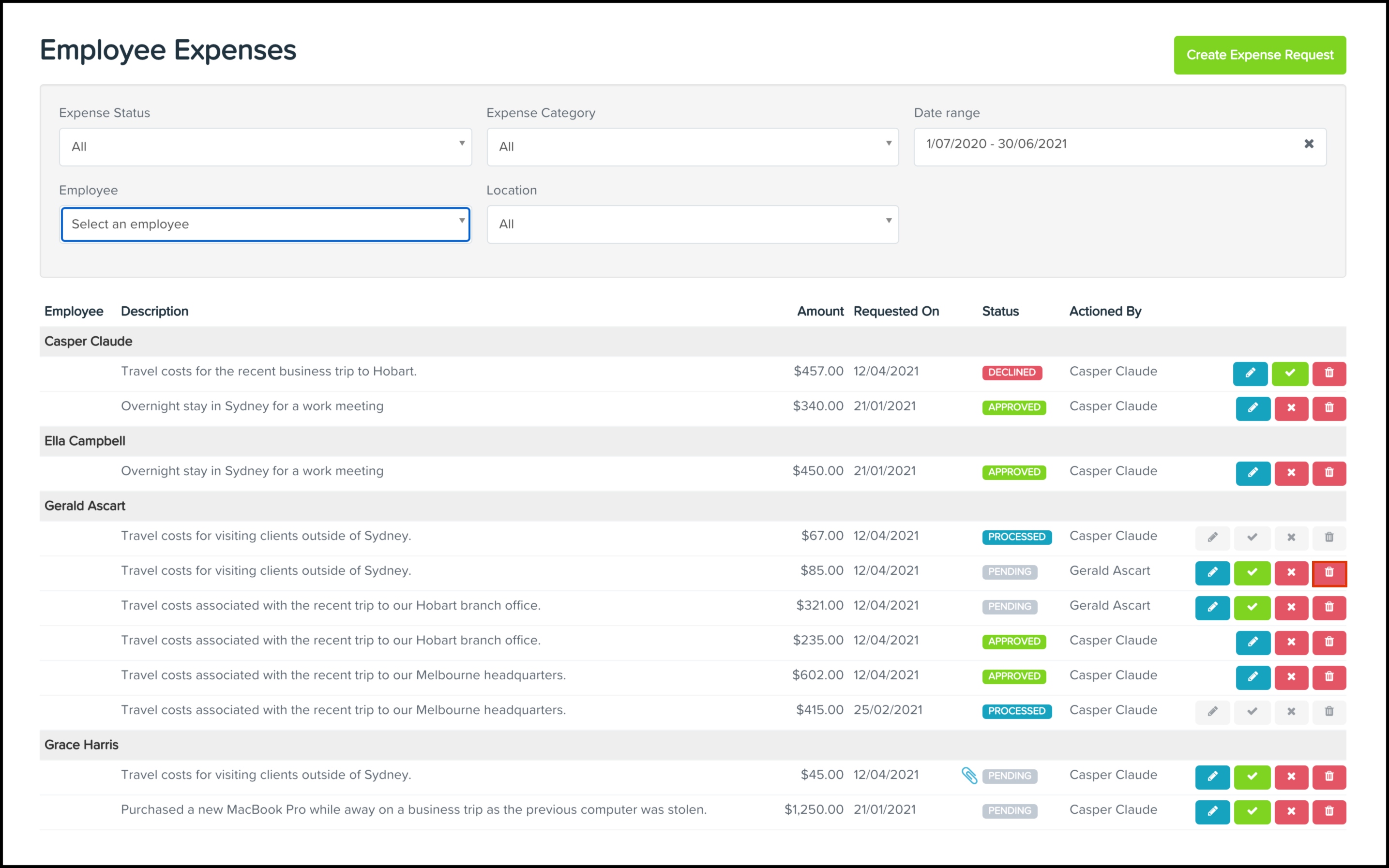Approve the declined $457.00 expense

1289,373
